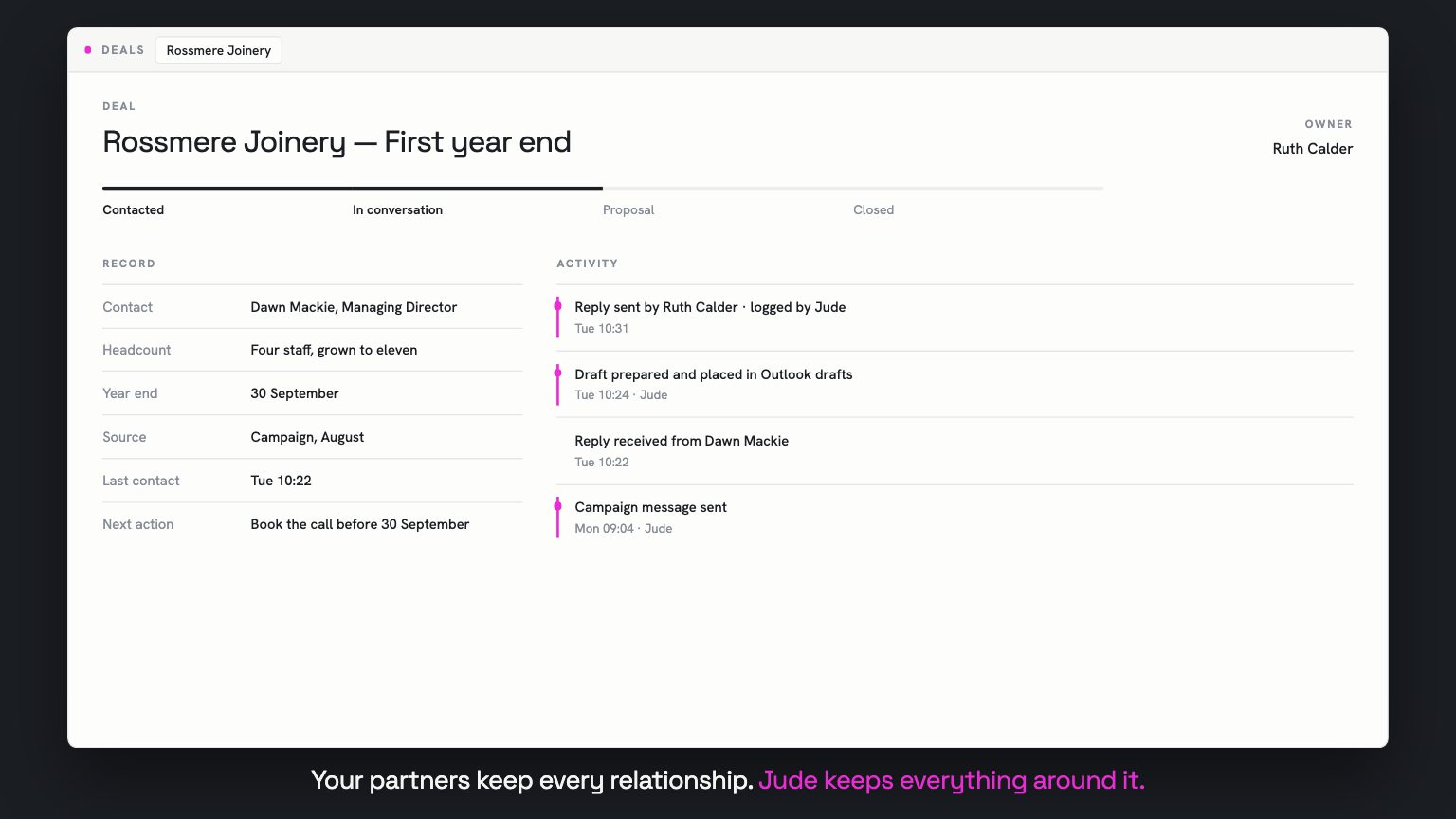This screenshot has width=1456, height=819.
Task: Open the Campaign message sent activity
Action: [x=955, y=518]
